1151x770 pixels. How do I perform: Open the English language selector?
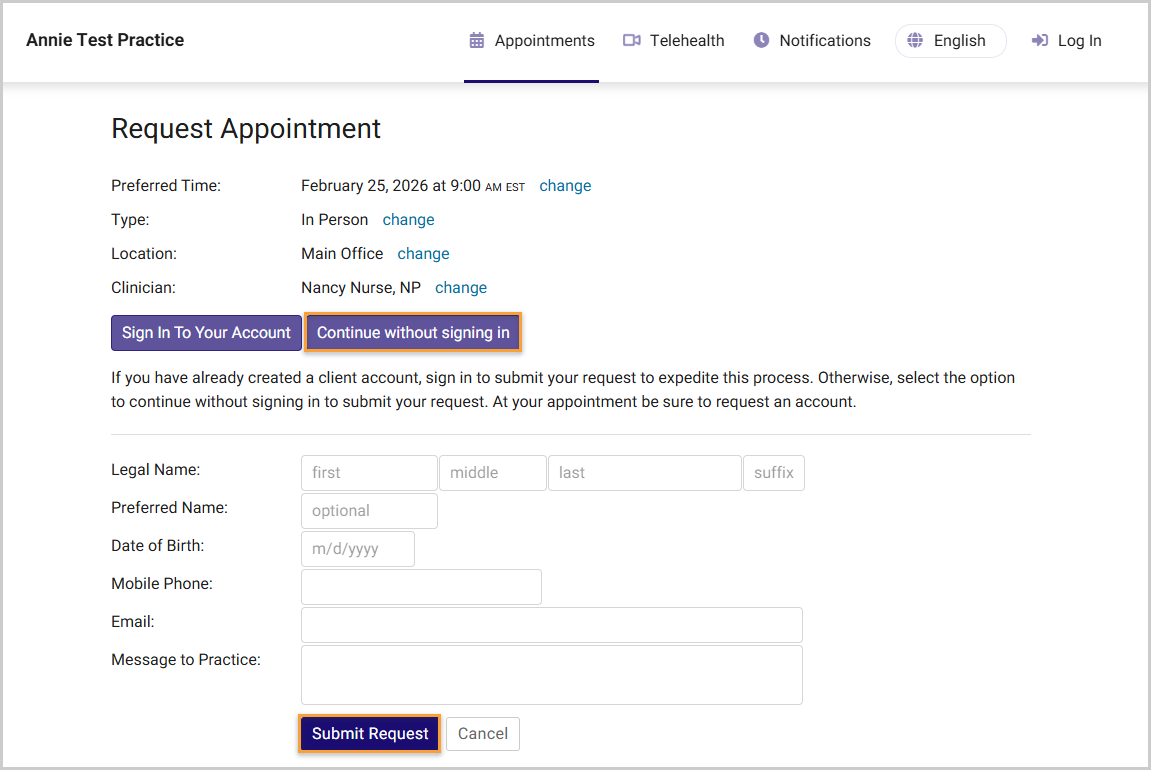pyautogui.click(x=951, y=40)
